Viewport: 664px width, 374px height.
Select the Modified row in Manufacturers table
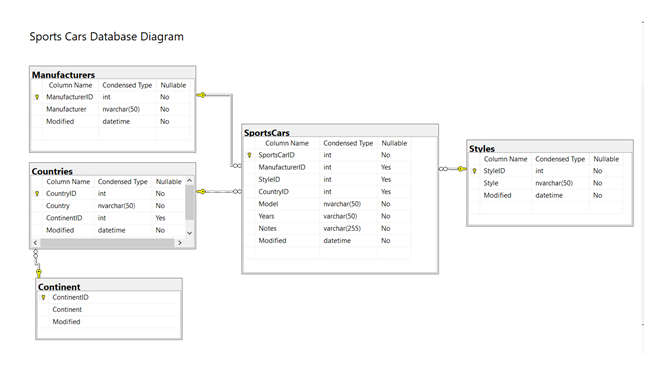pos(111,122)
